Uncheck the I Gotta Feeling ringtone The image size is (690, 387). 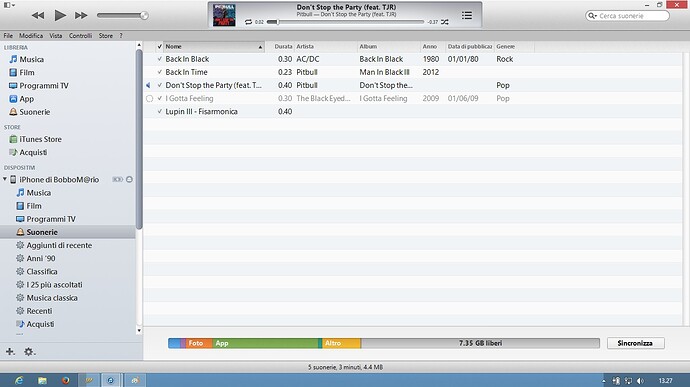pyautogui.click(x=160, y=99)
